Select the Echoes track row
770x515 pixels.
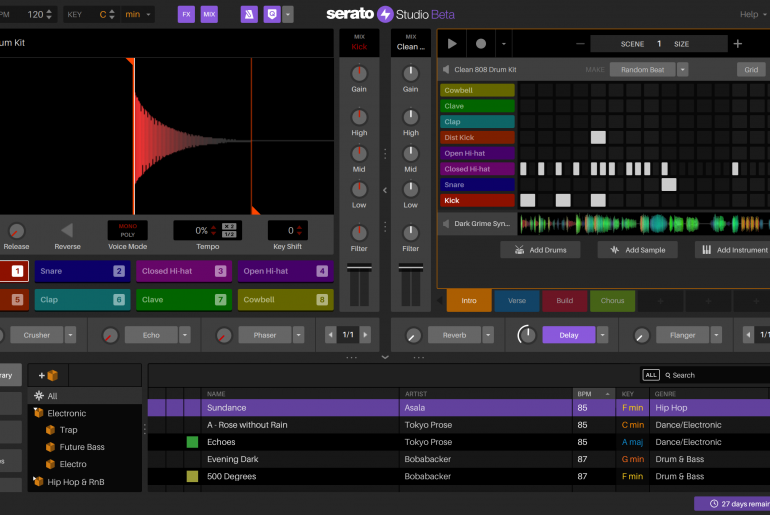point(459,442)
